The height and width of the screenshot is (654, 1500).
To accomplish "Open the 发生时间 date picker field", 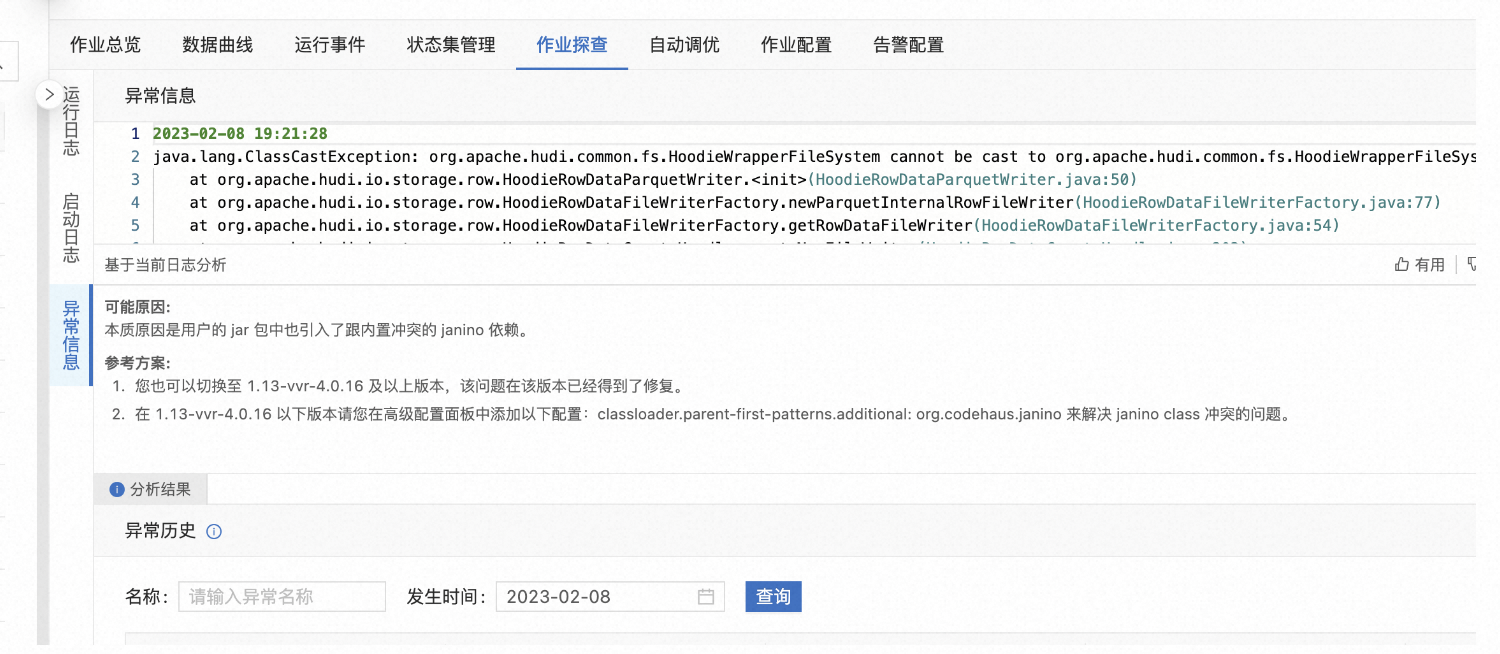I will (611, 597).
